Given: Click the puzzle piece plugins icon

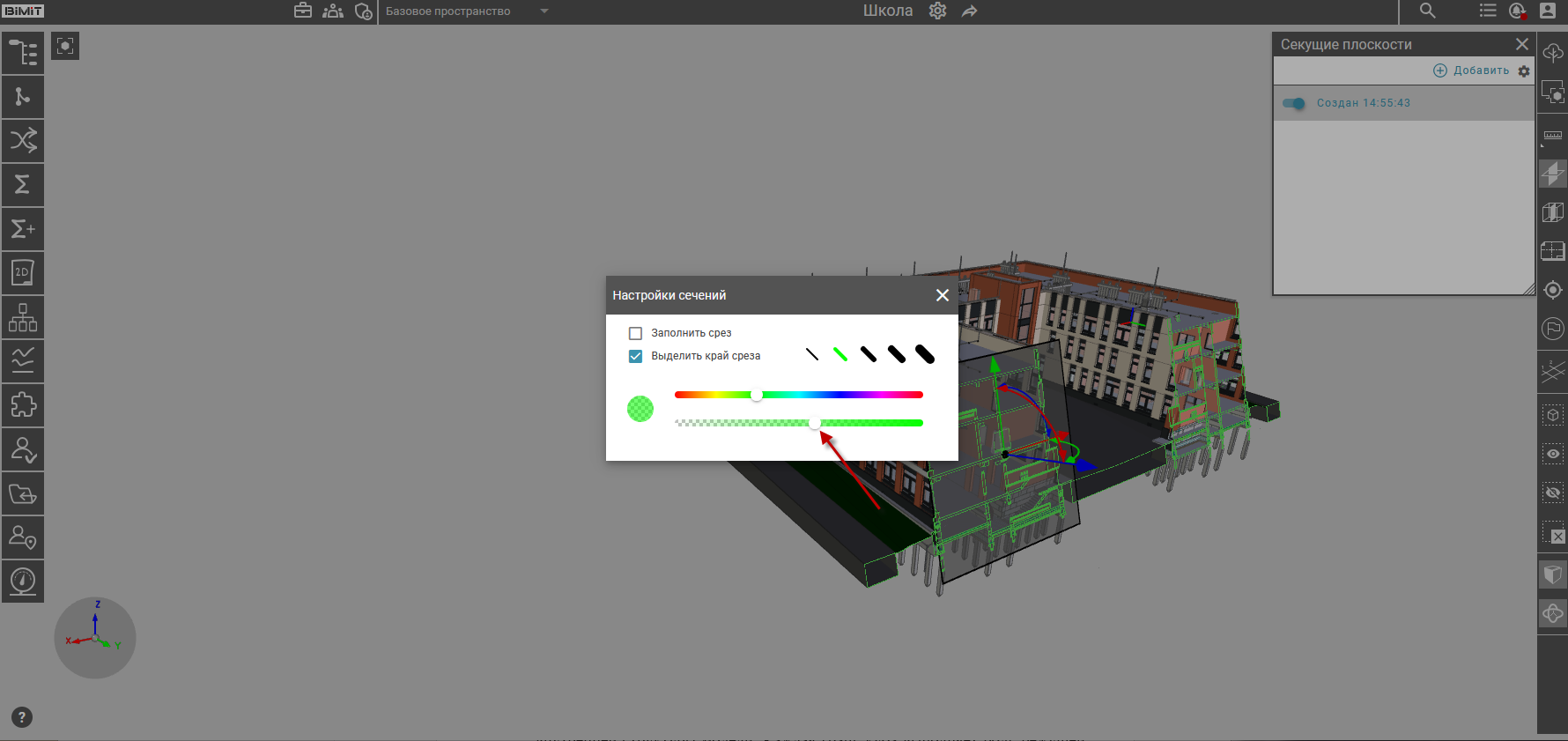Looking at the screenshot, I should click(23, 405).
